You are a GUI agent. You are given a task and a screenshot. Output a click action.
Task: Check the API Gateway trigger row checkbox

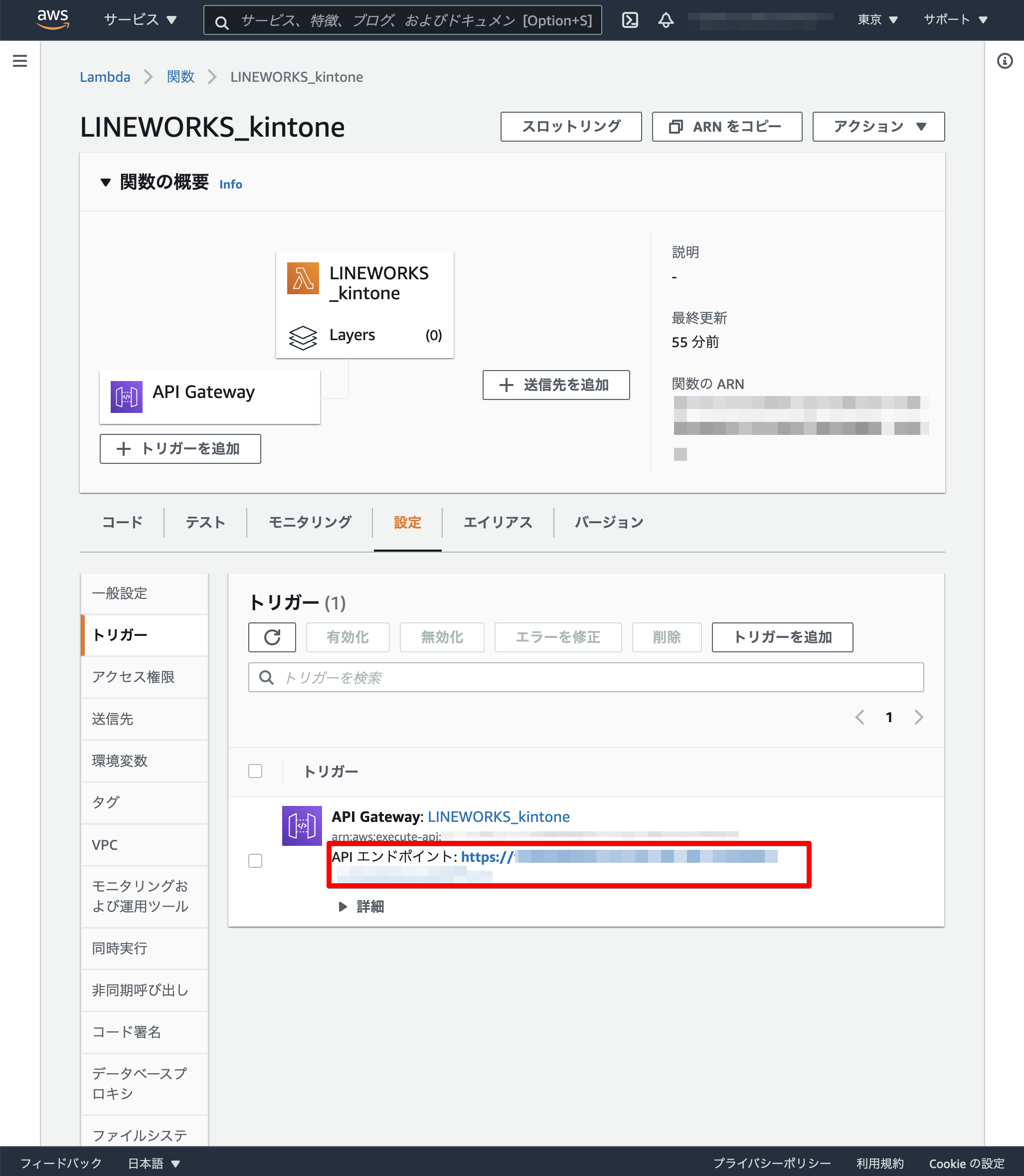click(255, 860)
